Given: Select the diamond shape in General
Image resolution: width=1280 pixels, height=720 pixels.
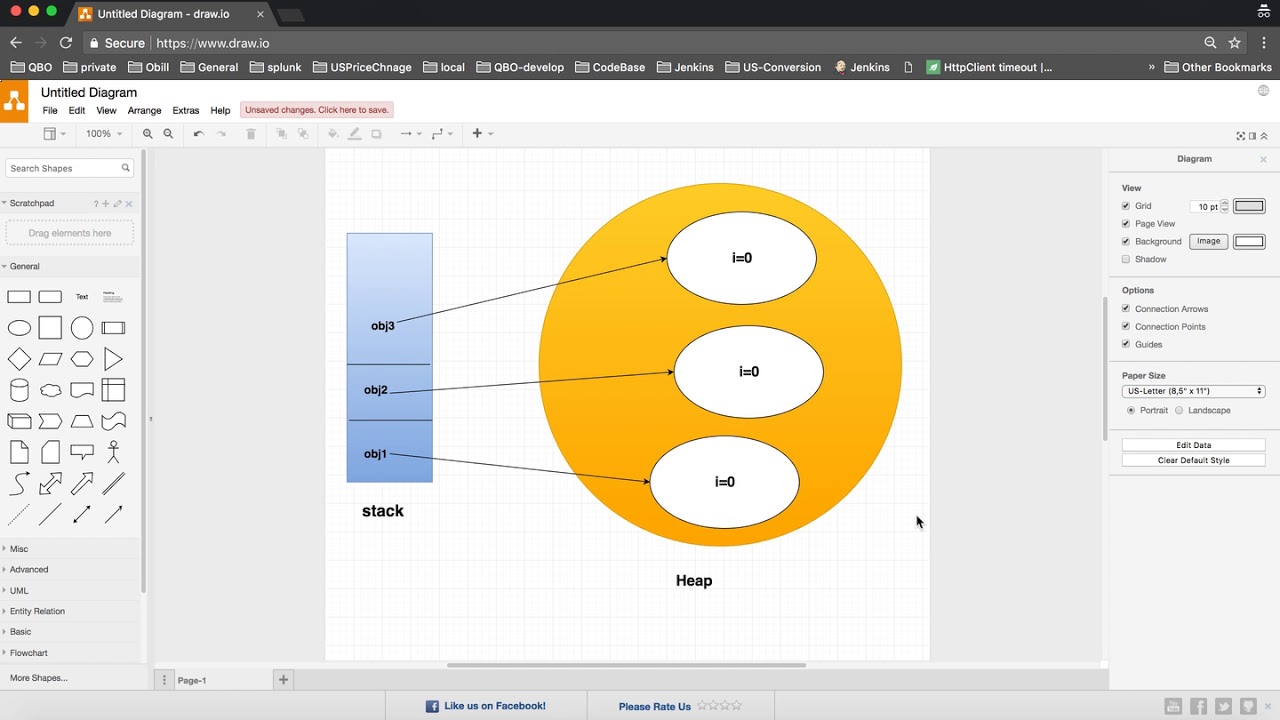Looking at the screenshot, I should point(19,359).
